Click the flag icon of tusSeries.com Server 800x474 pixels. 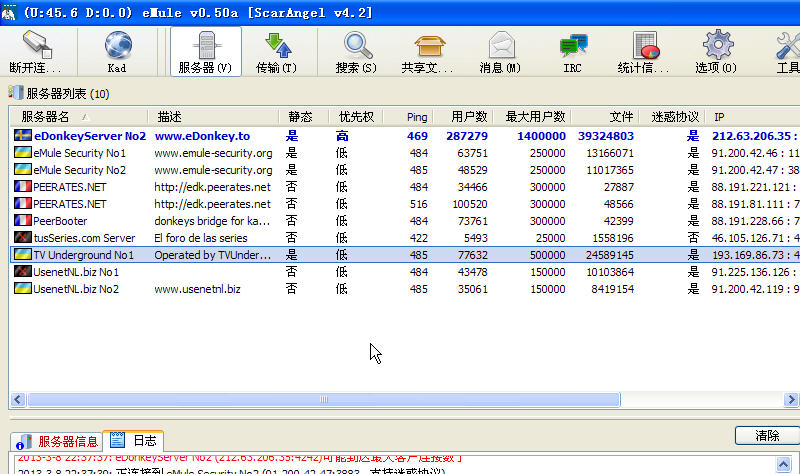(22, 237)
